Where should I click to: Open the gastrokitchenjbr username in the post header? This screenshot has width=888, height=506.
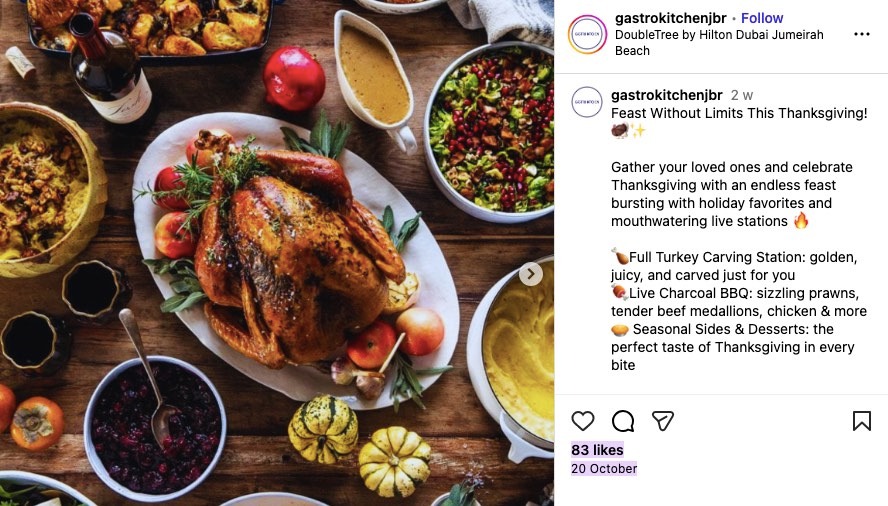671,18
